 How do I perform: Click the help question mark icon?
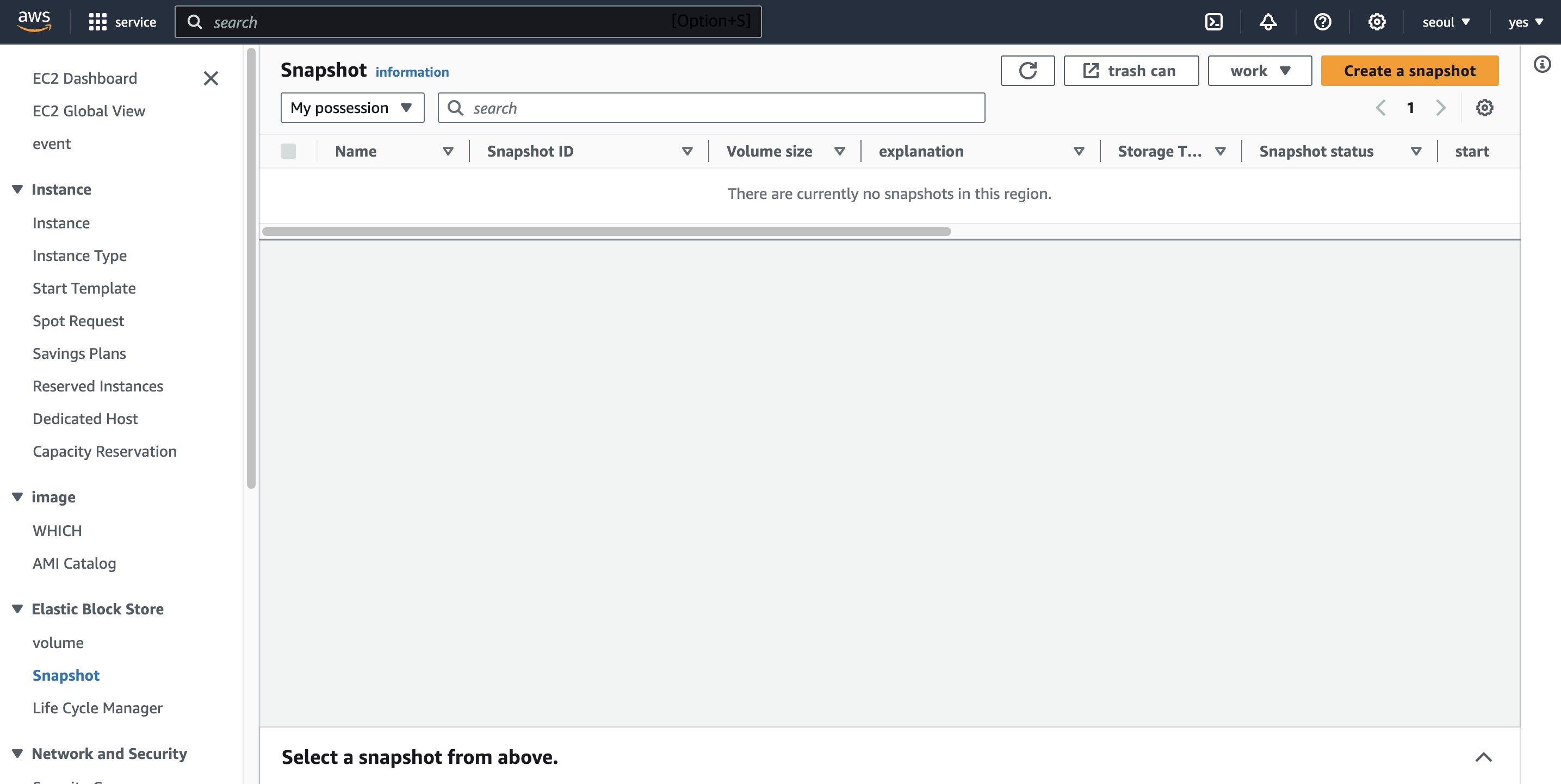1322,22
